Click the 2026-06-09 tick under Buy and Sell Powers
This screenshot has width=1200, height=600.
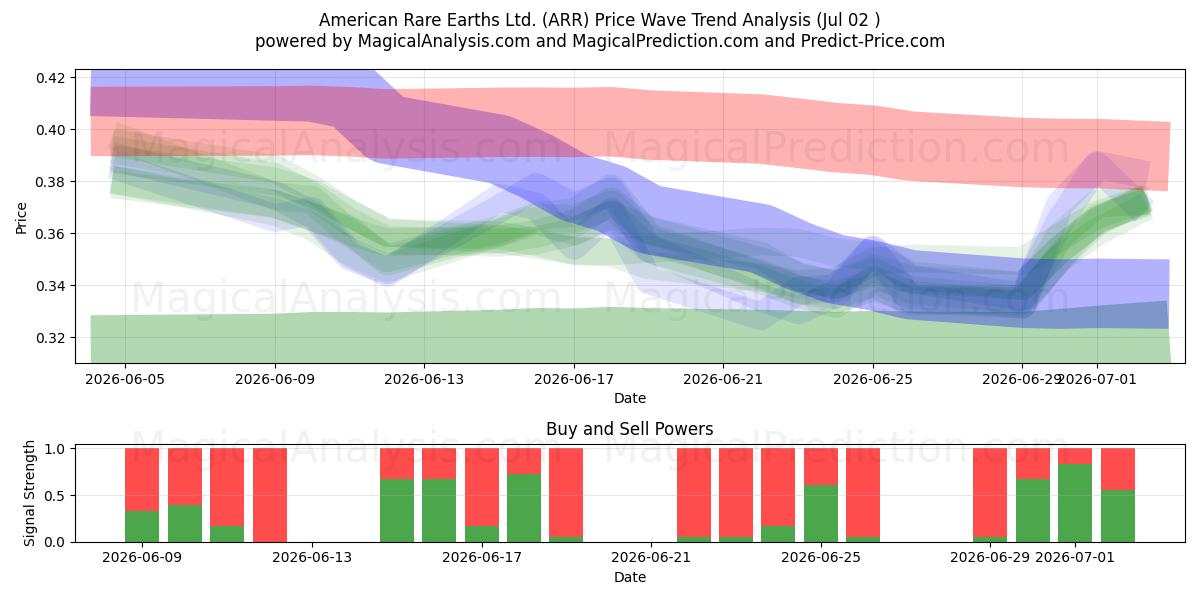pos(143,558)
